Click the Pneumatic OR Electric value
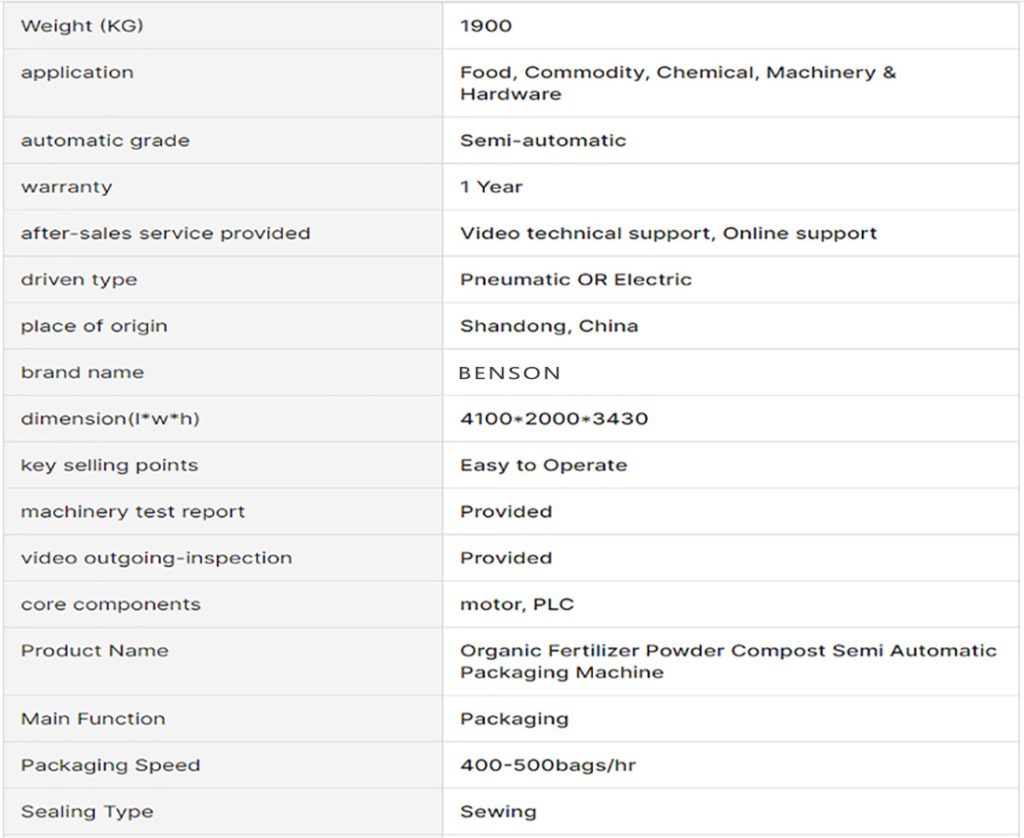This screenshot has width=1024, height=838. tap(576, 280)
